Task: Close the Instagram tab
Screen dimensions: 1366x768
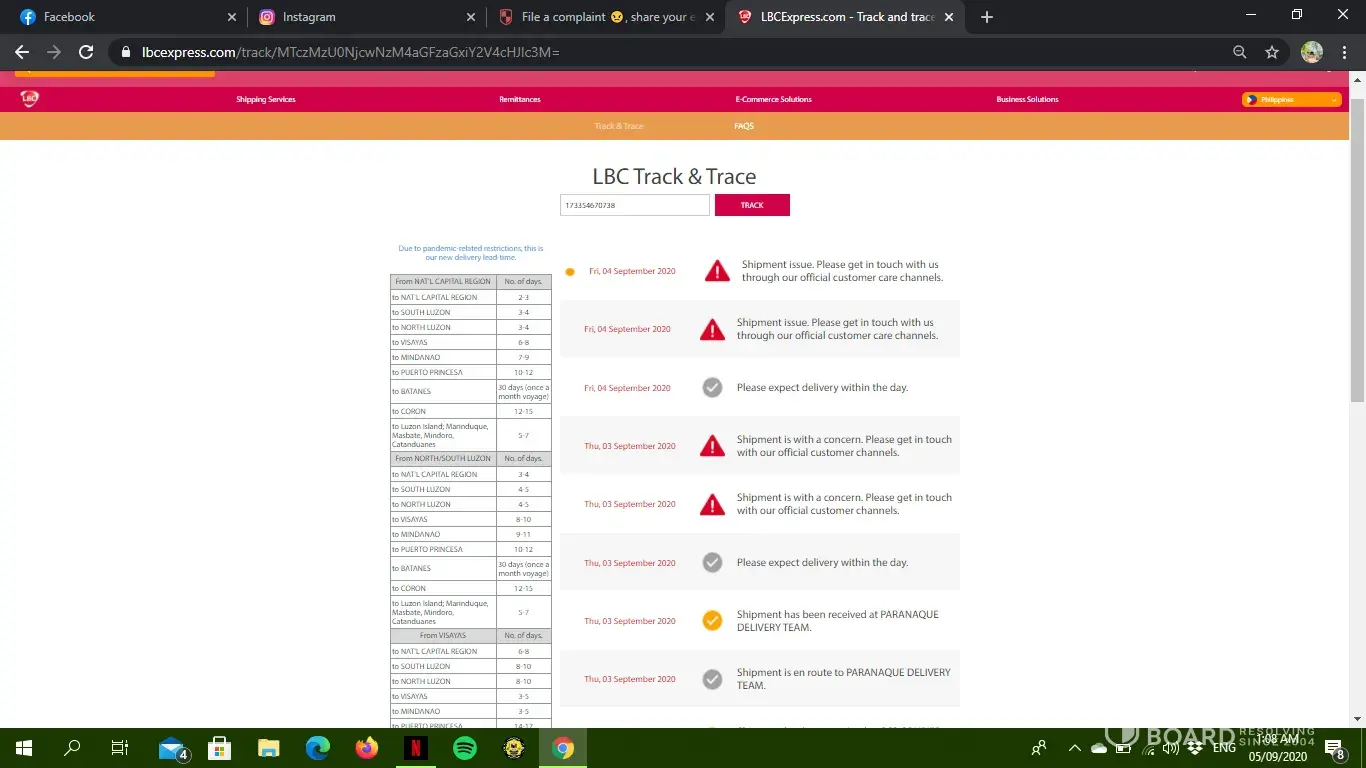Action: point(472,17)
